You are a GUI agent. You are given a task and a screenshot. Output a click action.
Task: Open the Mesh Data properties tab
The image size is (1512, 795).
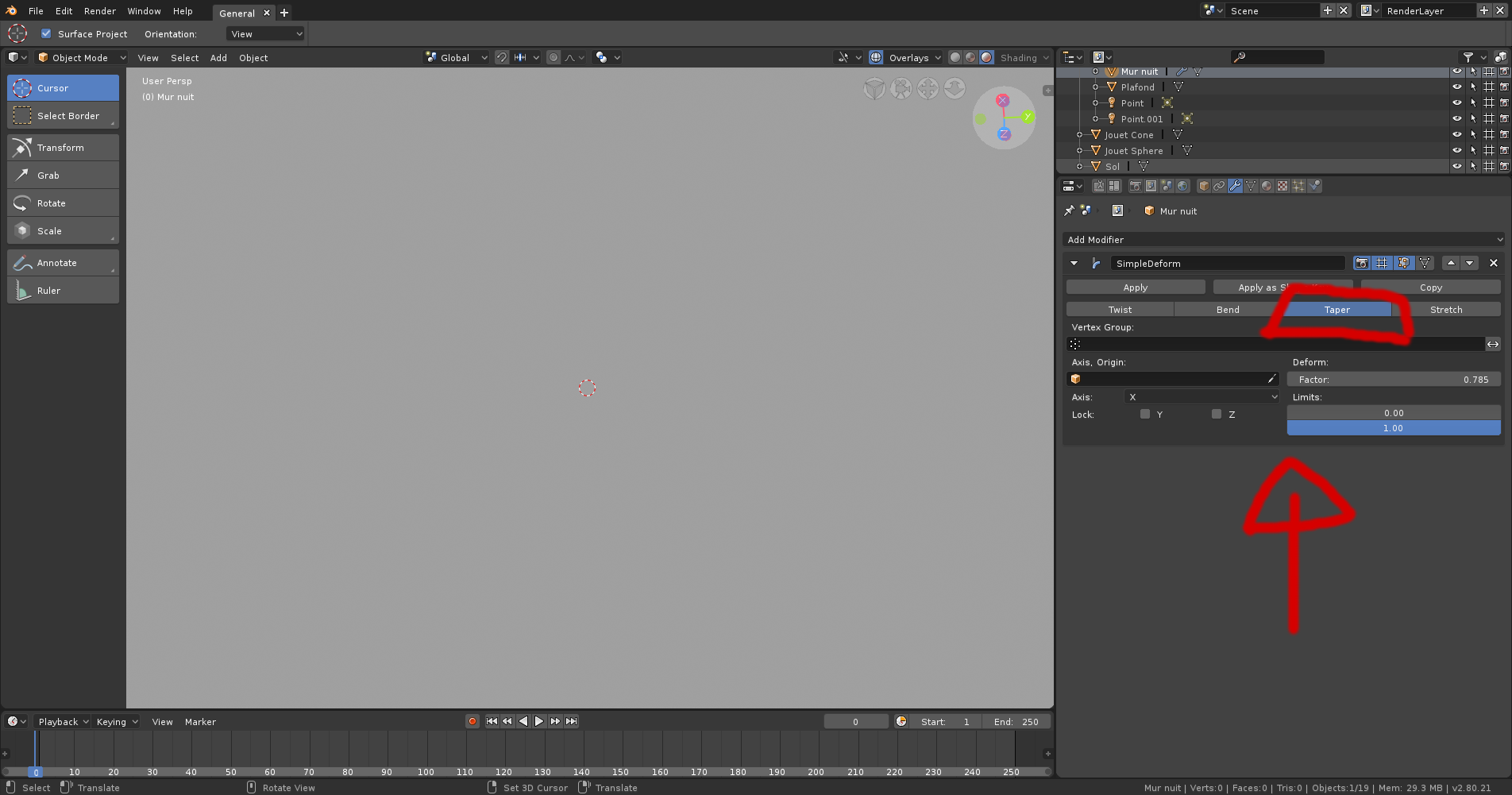click(1251, 186)
